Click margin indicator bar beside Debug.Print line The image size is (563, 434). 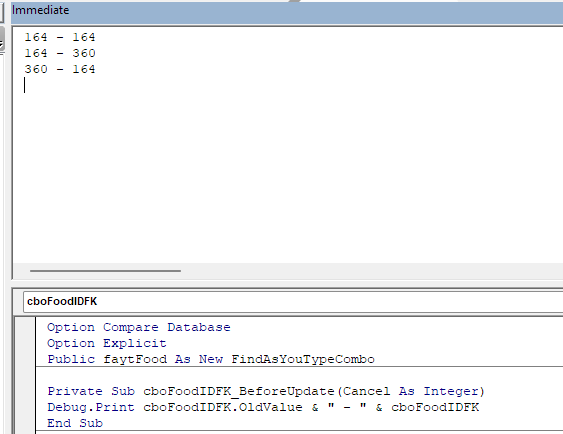tap(25, 407)
